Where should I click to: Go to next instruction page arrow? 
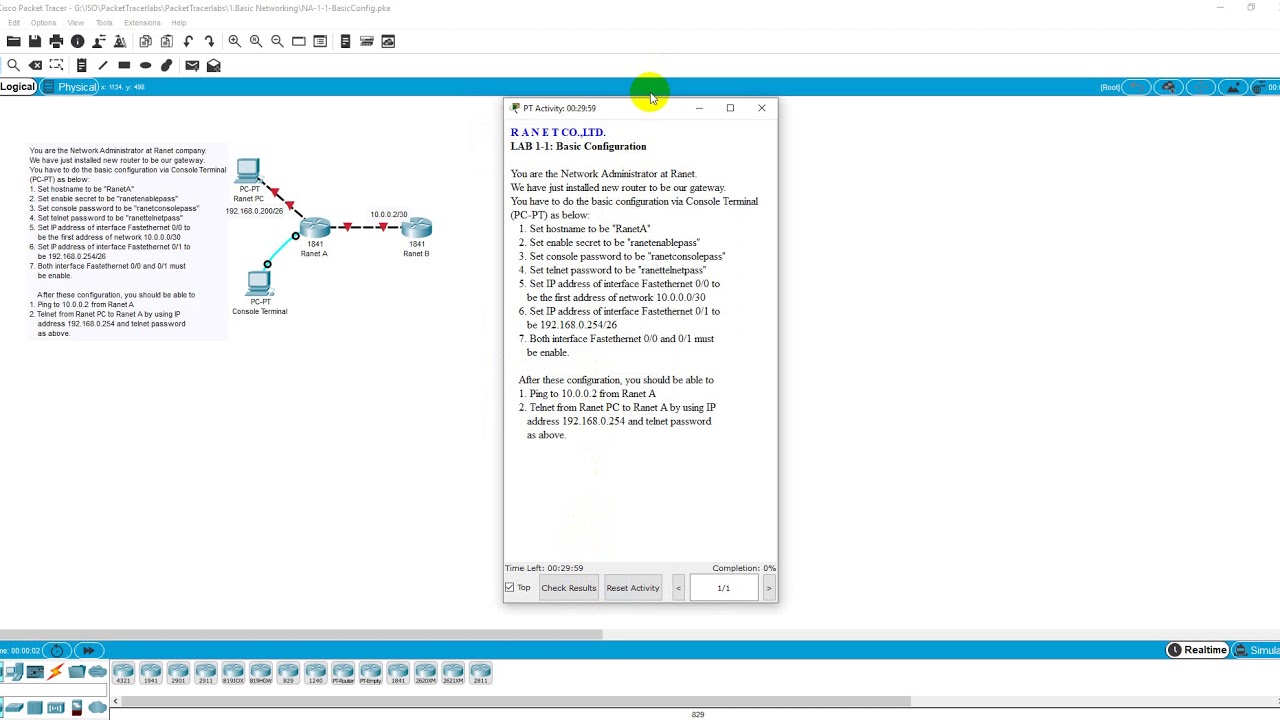768,588
